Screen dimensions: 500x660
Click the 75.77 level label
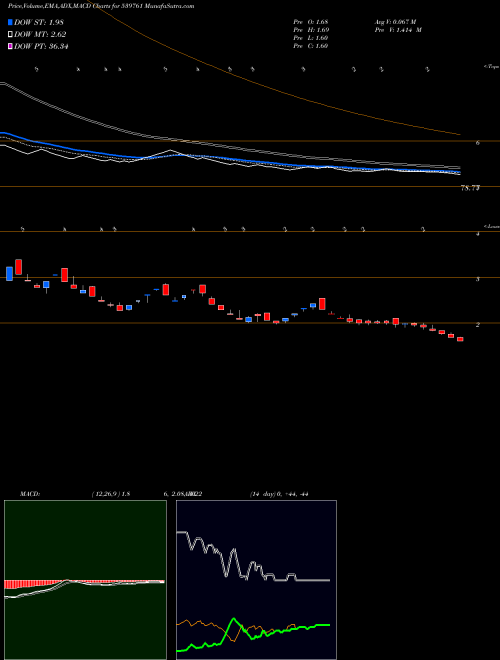coord(470,188)
